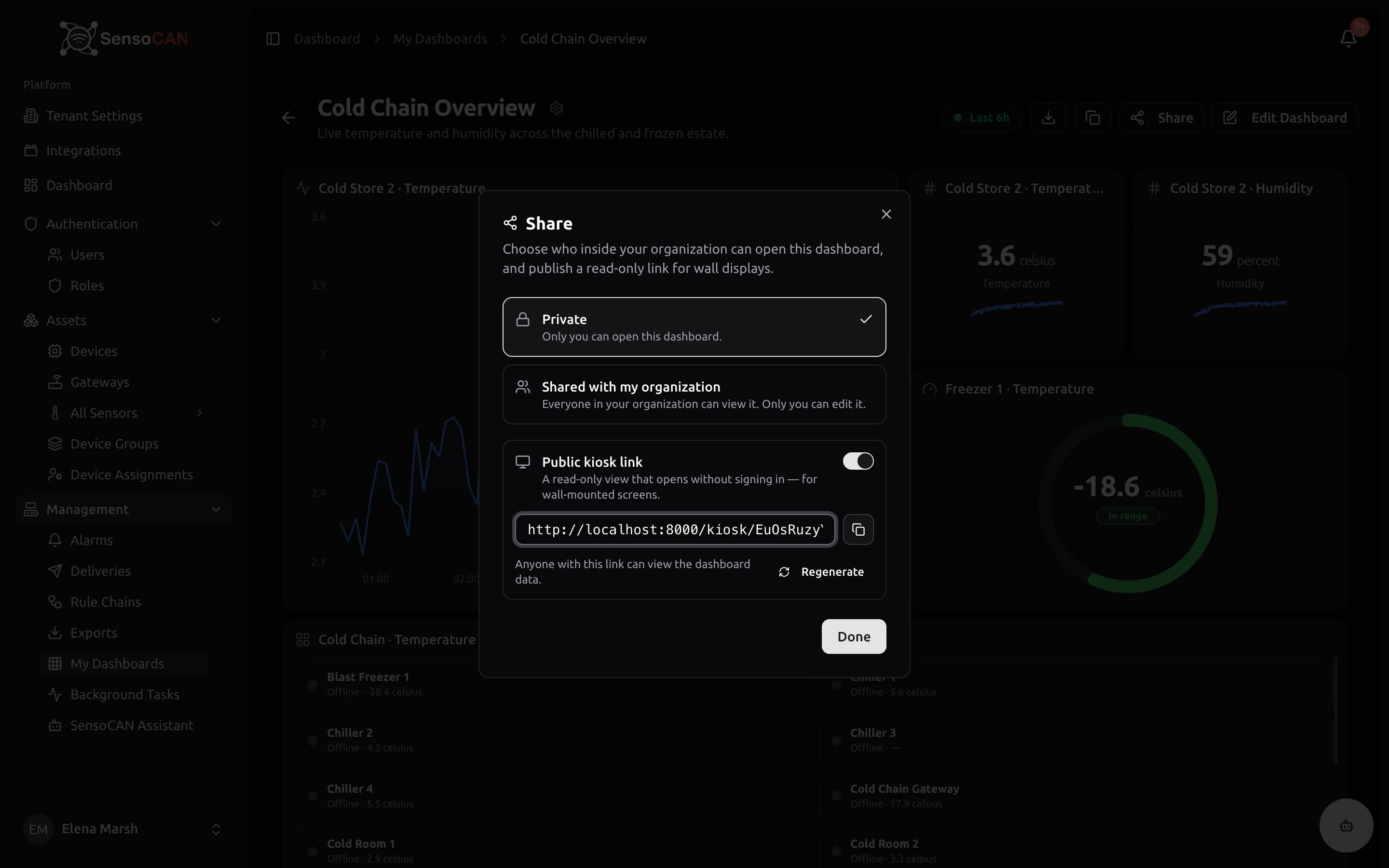
Task: Click the Dashboard grid icon
Action: coord(31,186)
